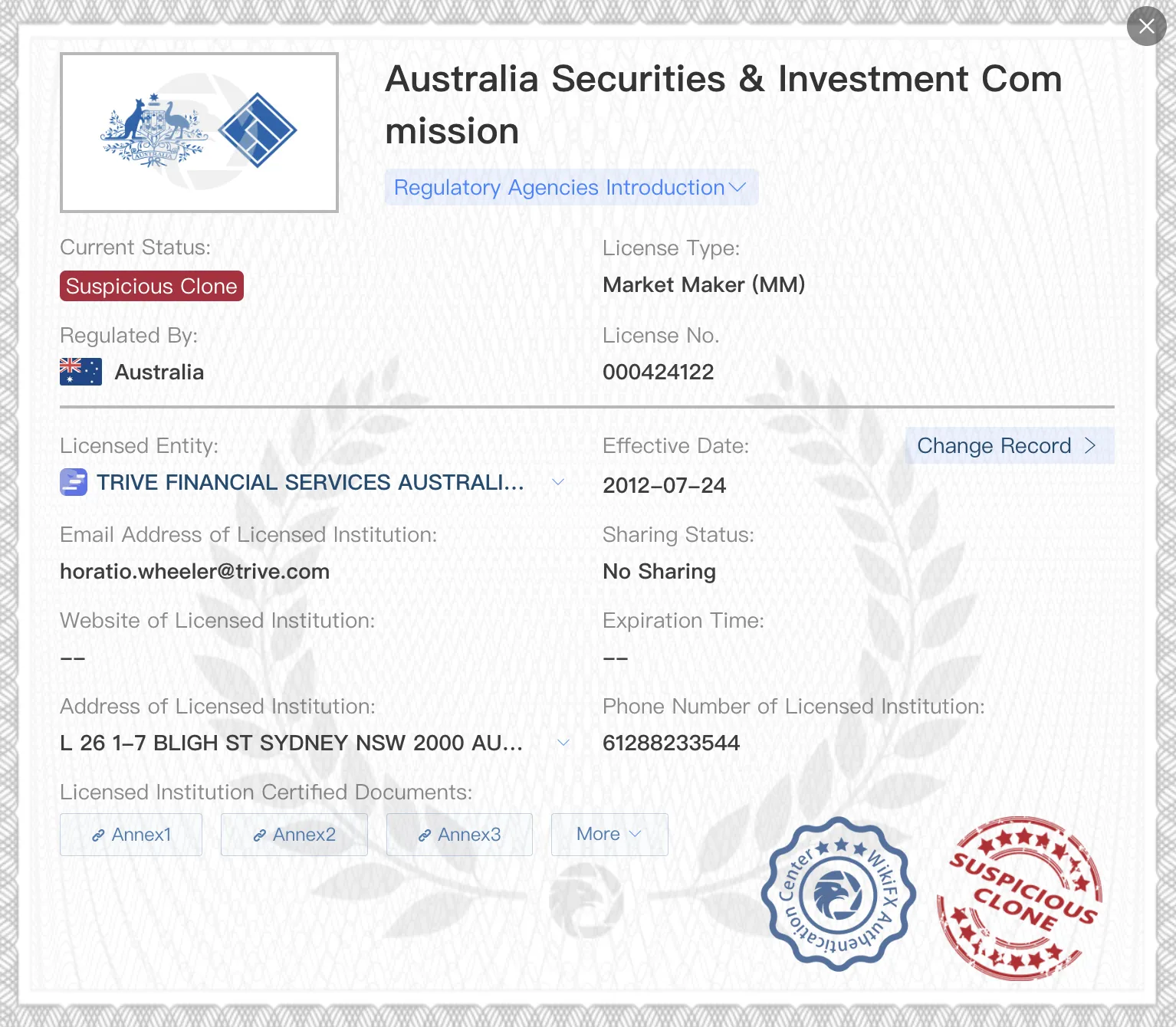Click the Trive broker logo icon
The image size is (1176, 1027).
(x=74, y=482)
